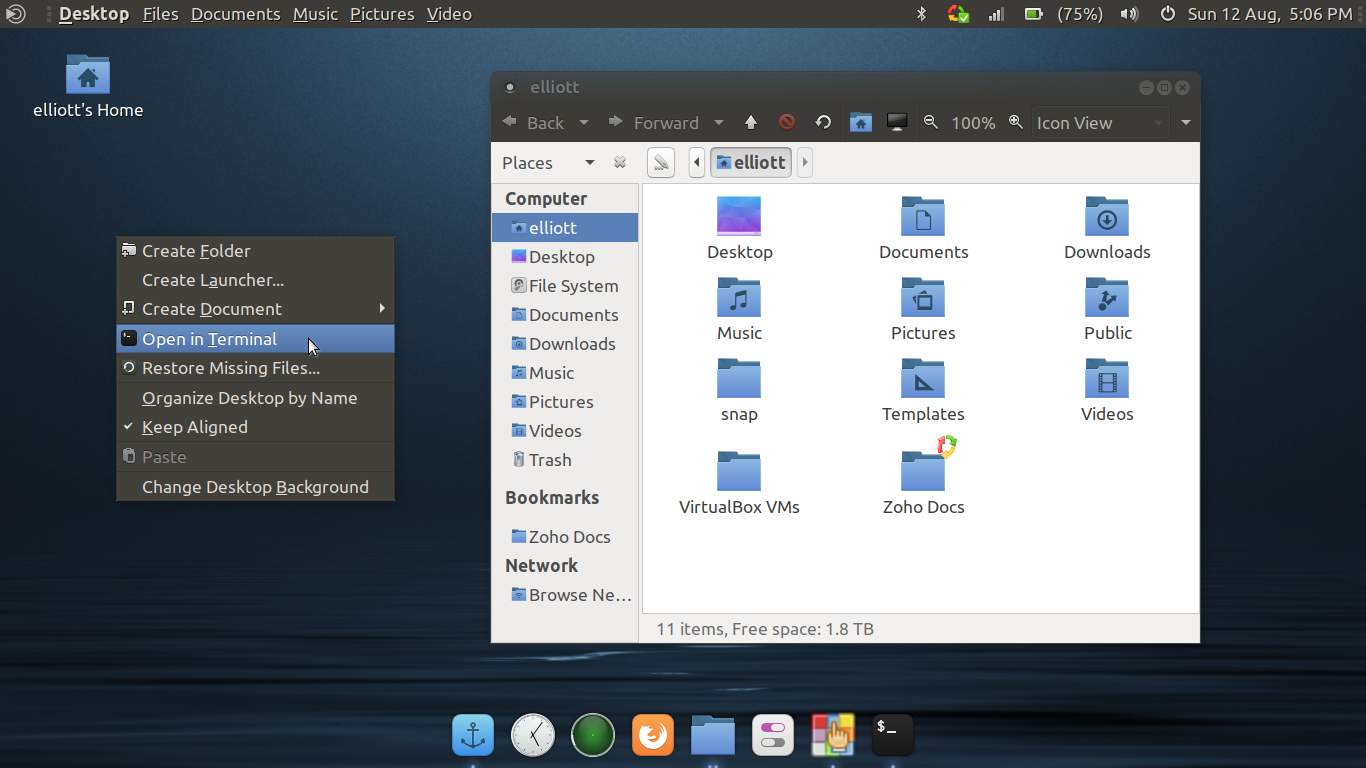Open the Forward history dropdown arrow
Viewport: 1366px width, 768px height.
tap(718, 123)
